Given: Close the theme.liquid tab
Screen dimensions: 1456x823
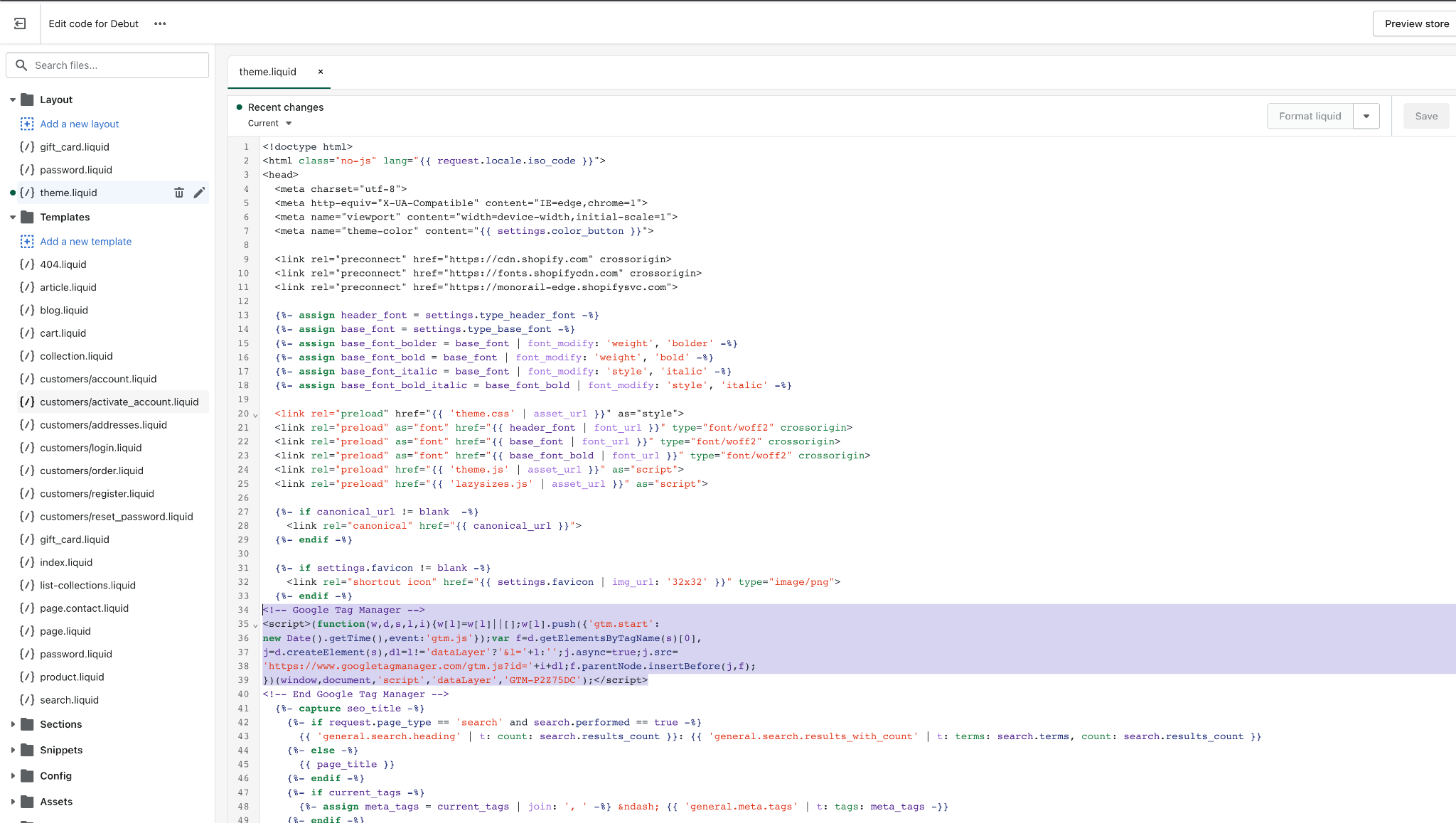Looking at the screenshot, I should click(321, 72).
